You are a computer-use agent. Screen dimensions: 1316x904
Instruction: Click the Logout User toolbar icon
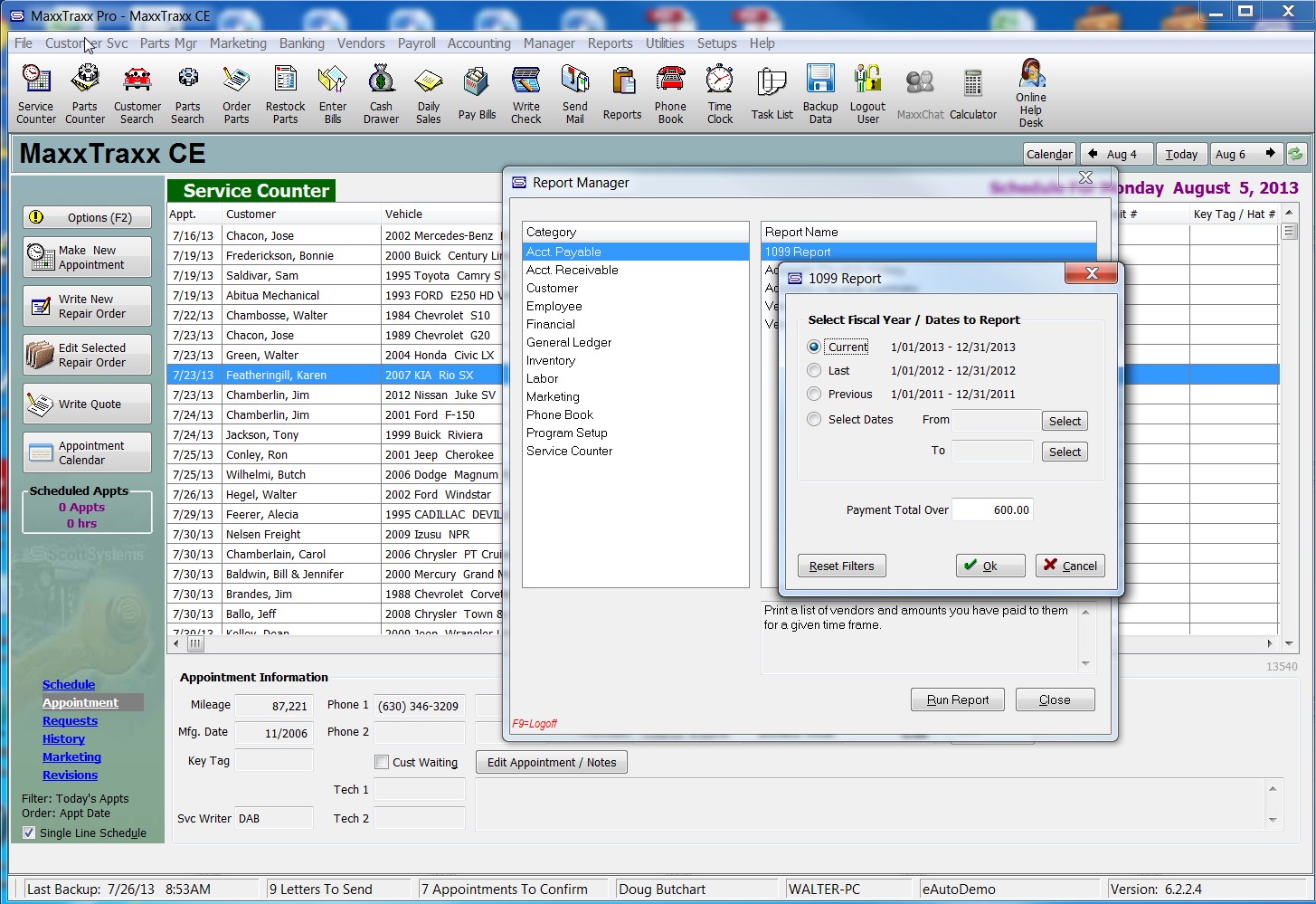[x=867, y=94]
